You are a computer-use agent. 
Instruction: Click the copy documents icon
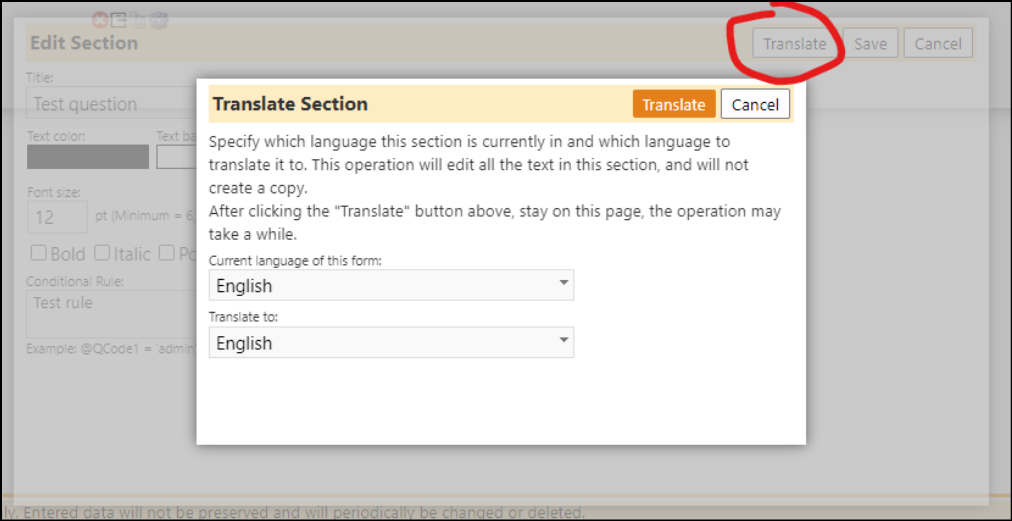[x=139, y=20]
